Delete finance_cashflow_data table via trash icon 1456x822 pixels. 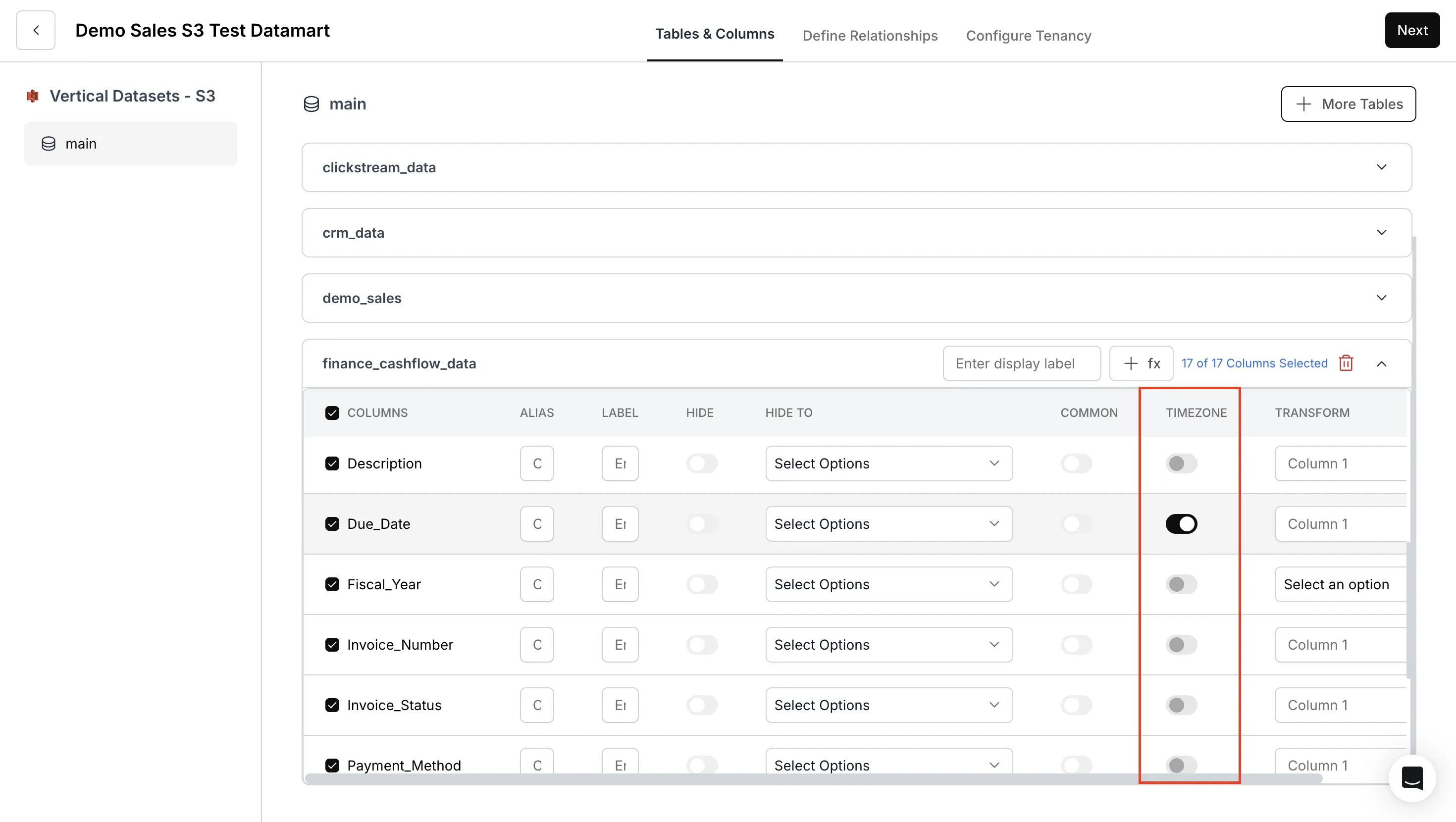click(1346, 363)
